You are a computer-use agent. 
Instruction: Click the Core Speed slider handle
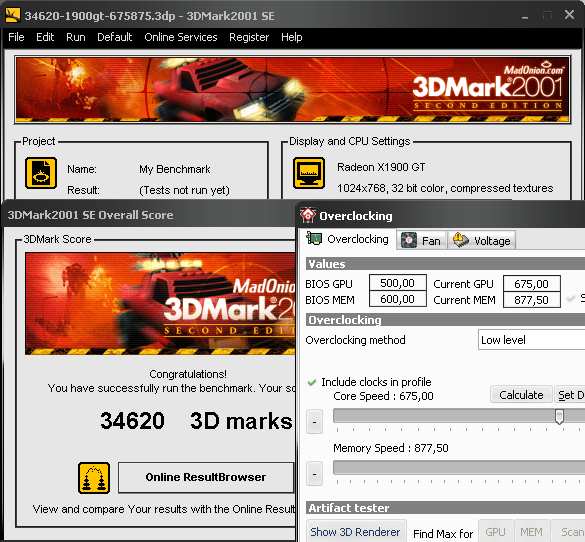(559, 416)
